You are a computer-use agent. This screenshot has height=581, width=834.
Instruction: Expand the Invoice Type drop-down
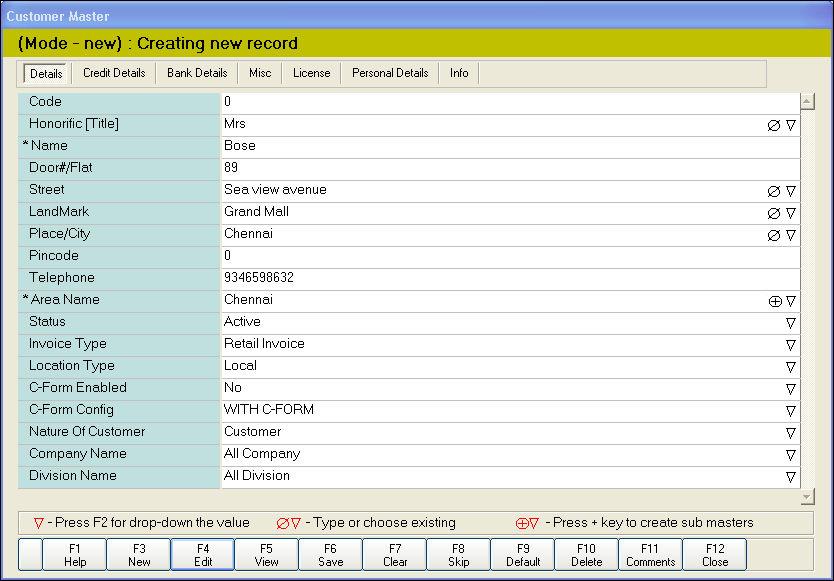[x=790, y=345]
